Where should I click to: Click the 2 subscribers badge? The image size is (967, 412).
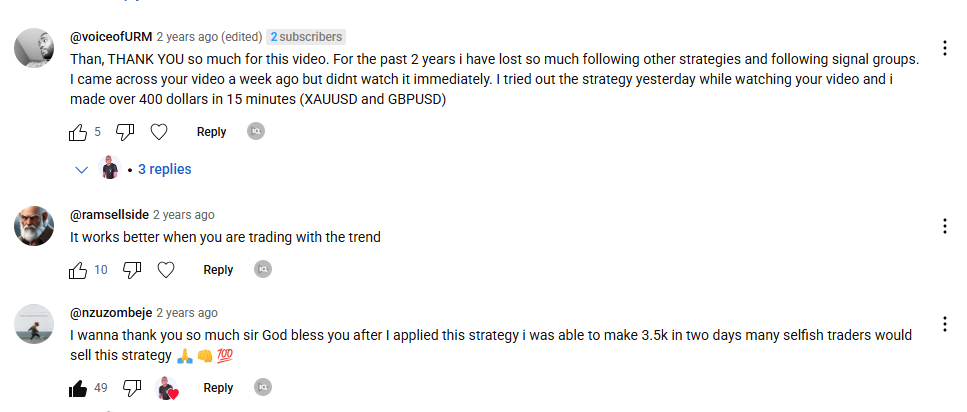[306, 37]
